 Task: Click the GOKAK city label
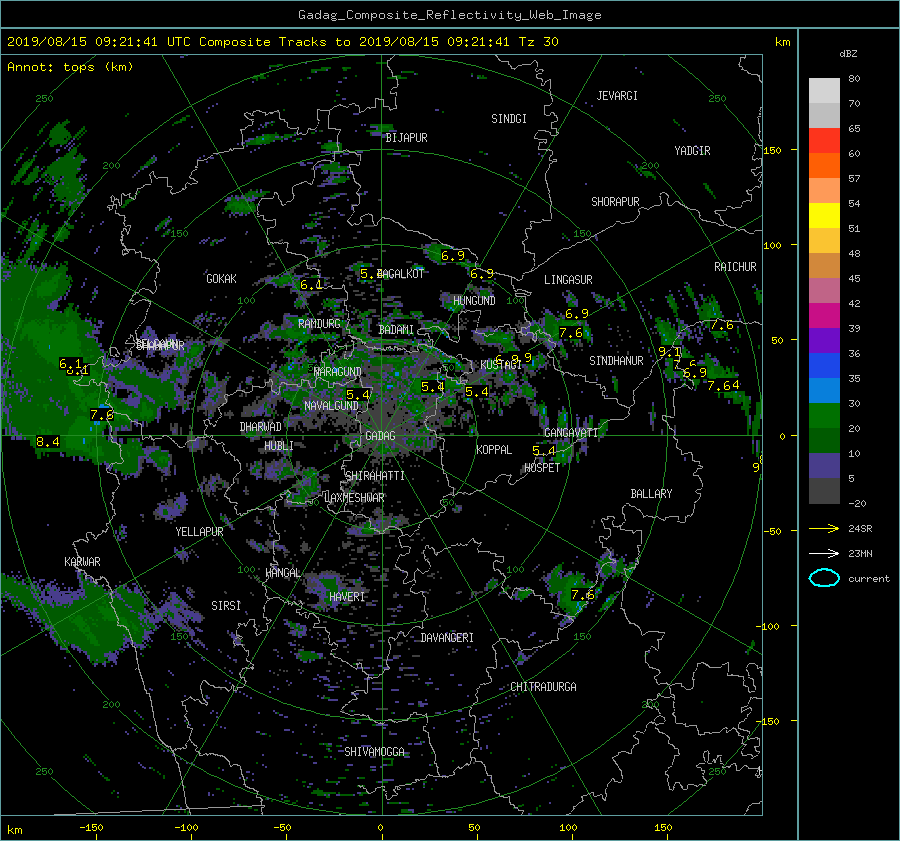click(222, 278)
